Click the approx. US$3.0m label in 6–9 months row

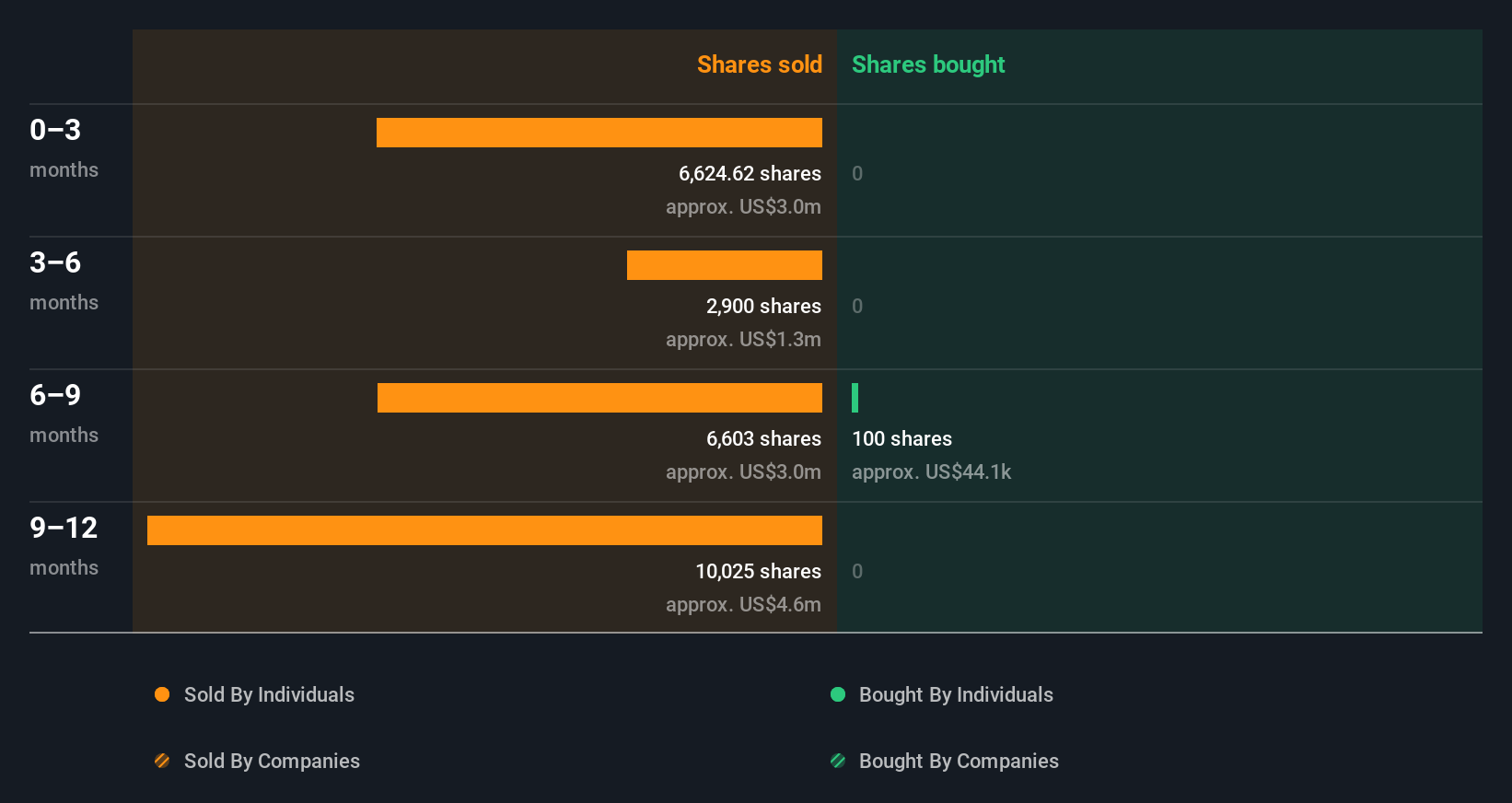pyautogui.click(x=743, y=472)
